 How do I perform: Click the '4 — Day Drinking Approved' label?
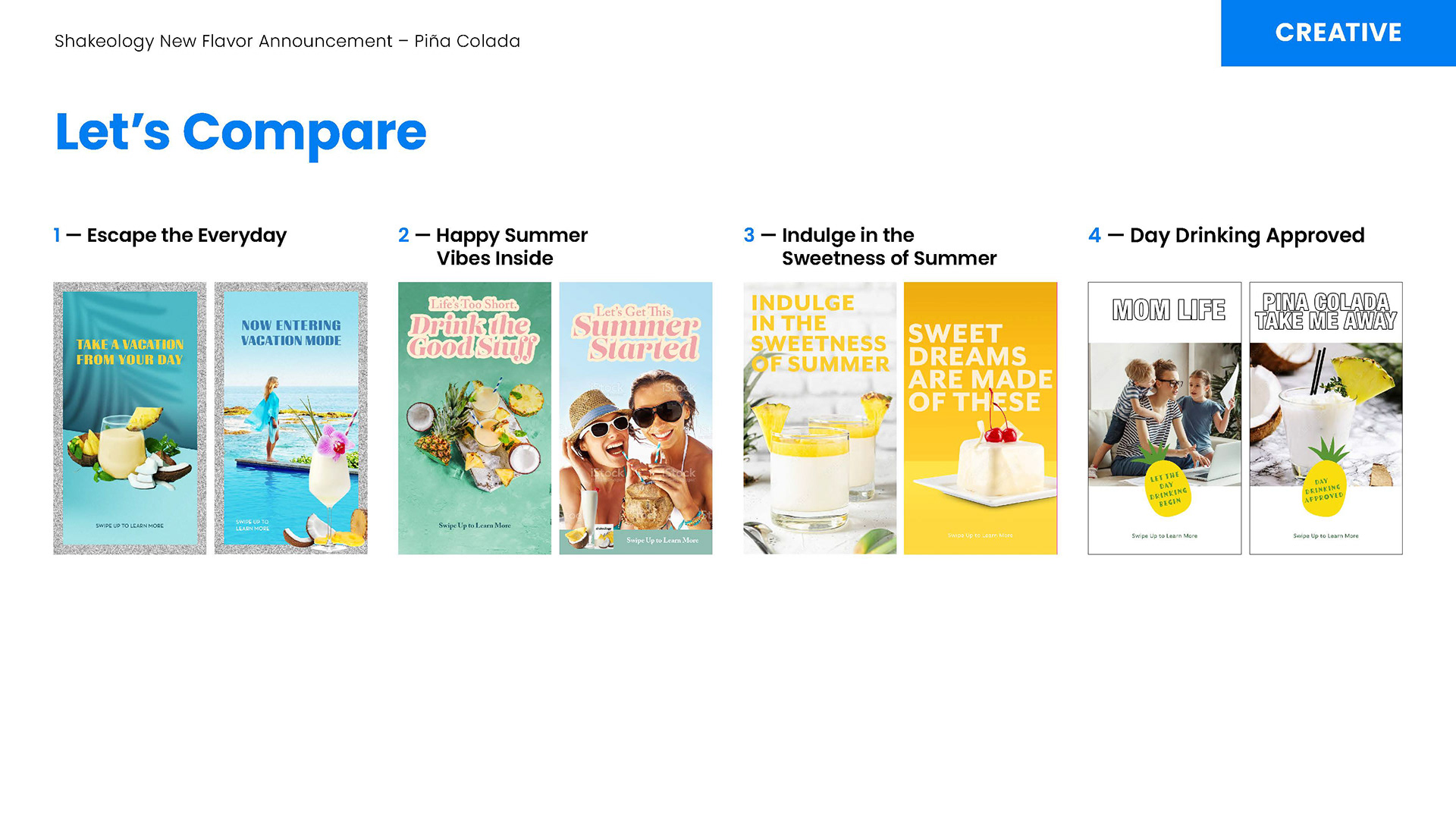pyautogui.click(x=1226, y=235)
